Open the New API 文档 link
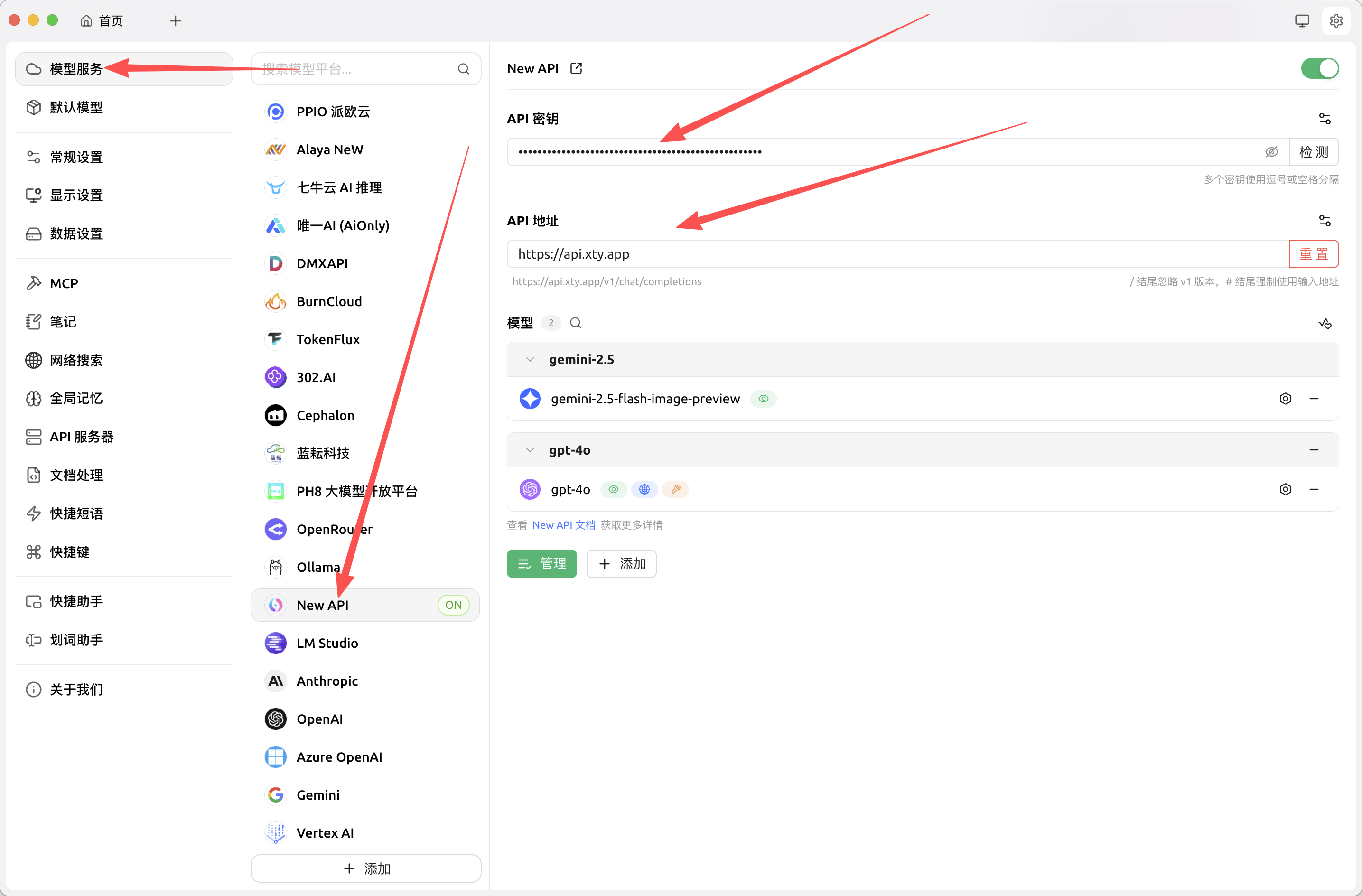 click(563, 525)
